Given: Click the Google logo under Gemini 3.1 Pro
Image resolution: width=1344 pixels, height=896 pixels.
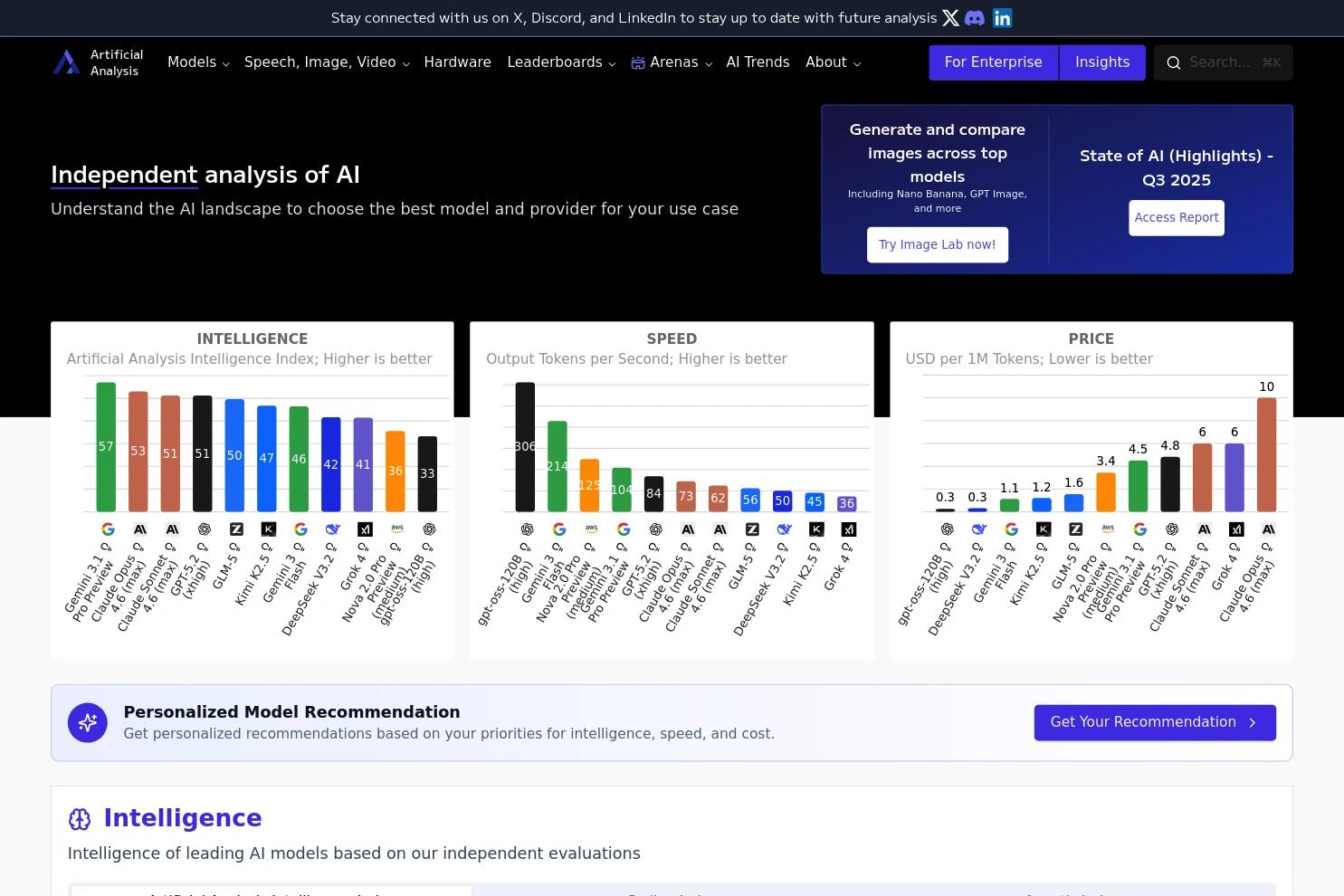Looking at the screenshot, I should pos(108,529).
